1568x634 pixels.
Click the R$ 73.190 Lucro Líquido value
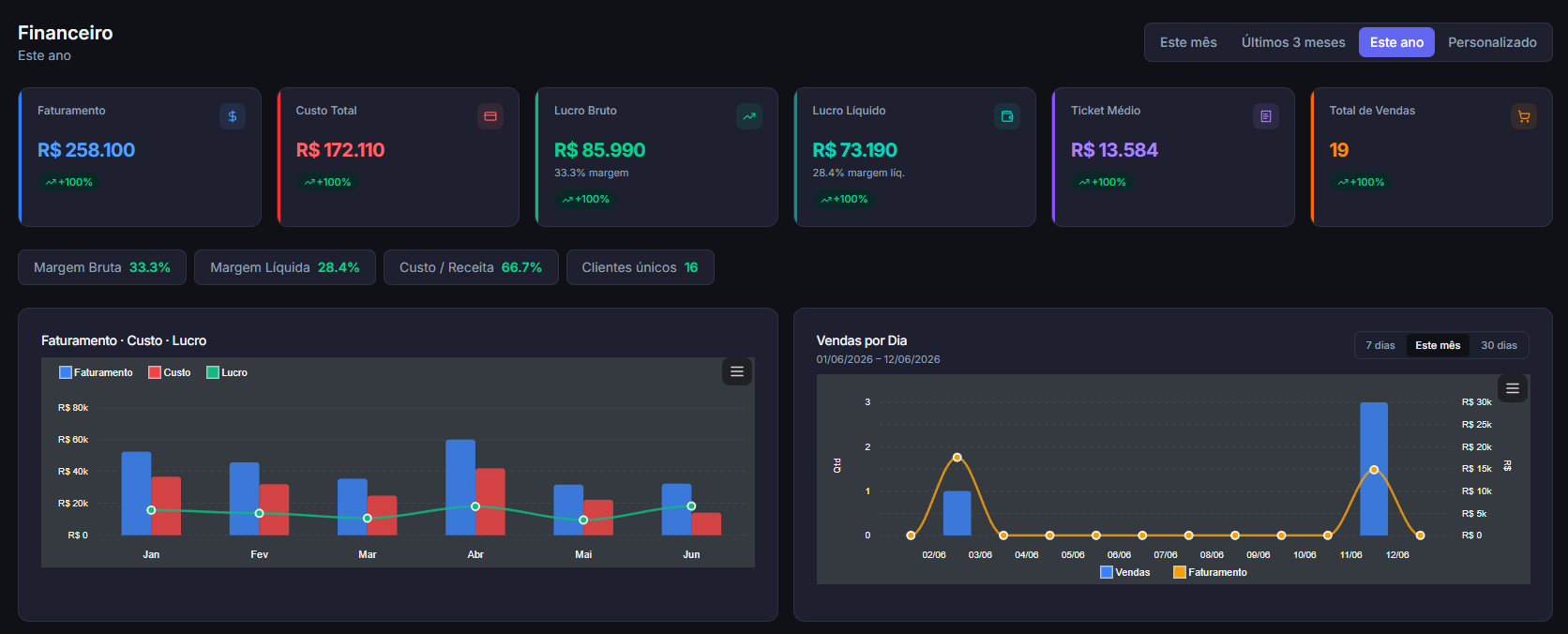tap(855, 150)
